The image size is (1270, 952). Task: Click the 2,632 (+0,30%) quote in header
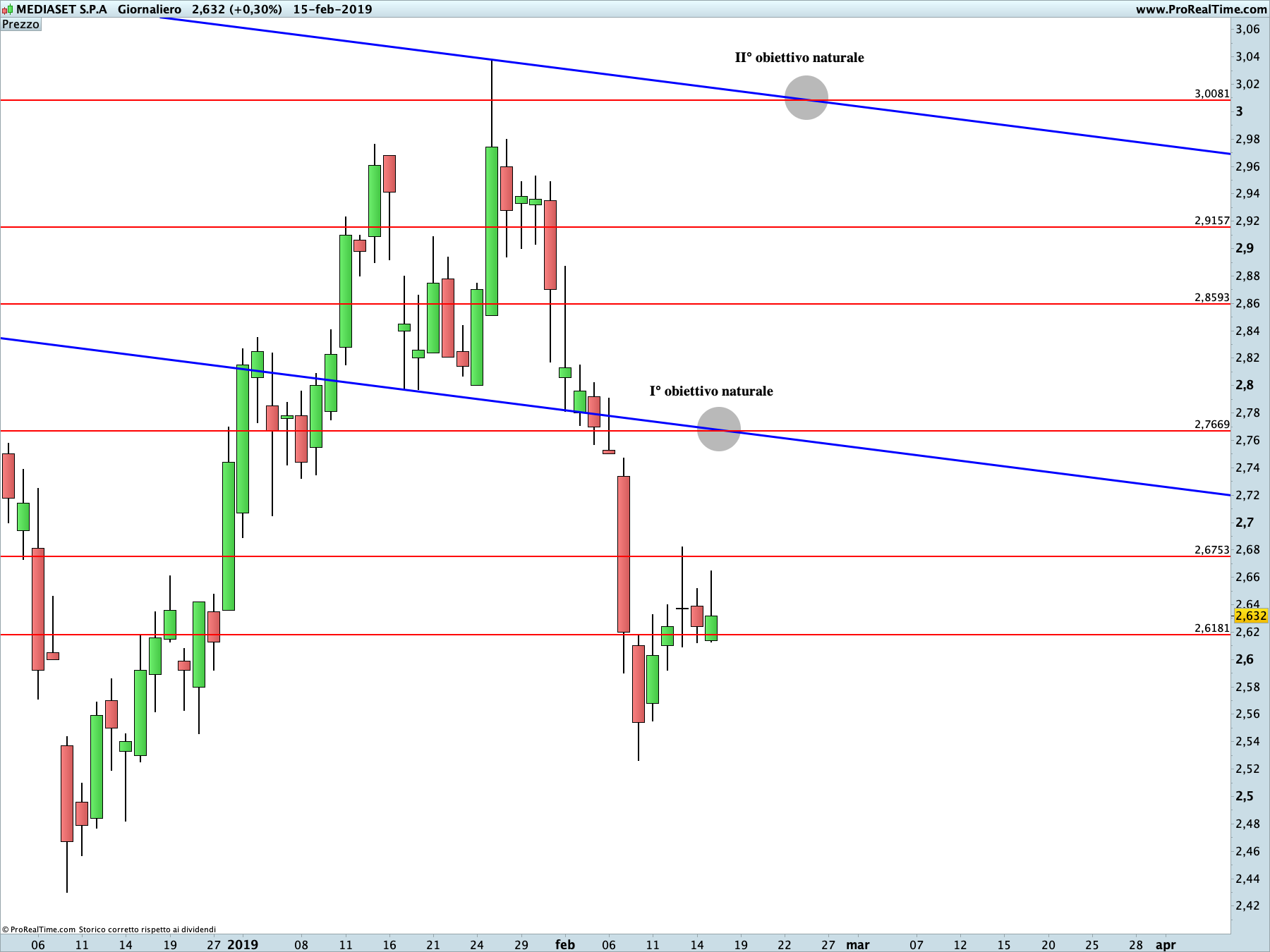[x=237, y=9]
